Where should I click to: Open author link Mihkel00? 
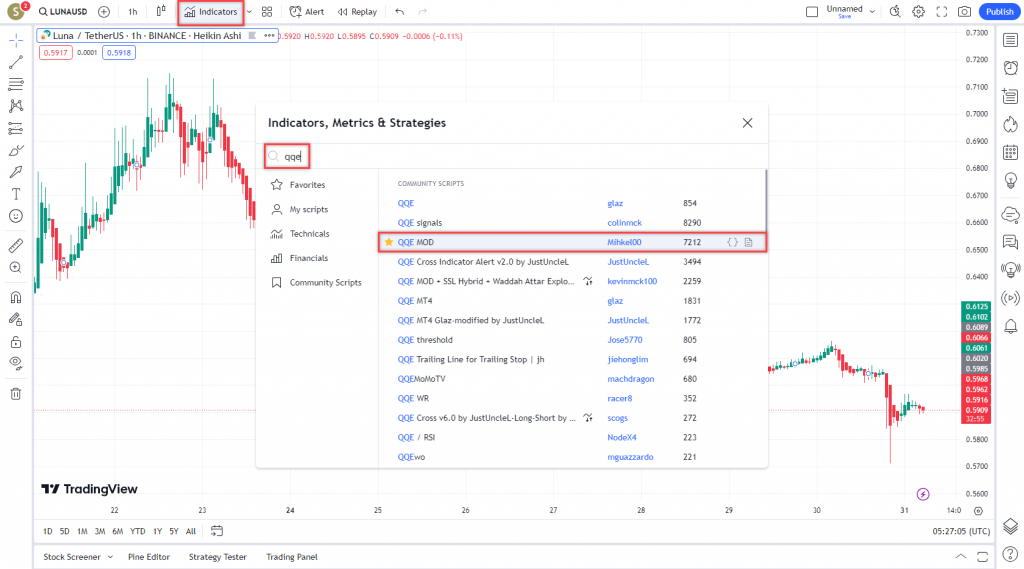tap(624, 242)
